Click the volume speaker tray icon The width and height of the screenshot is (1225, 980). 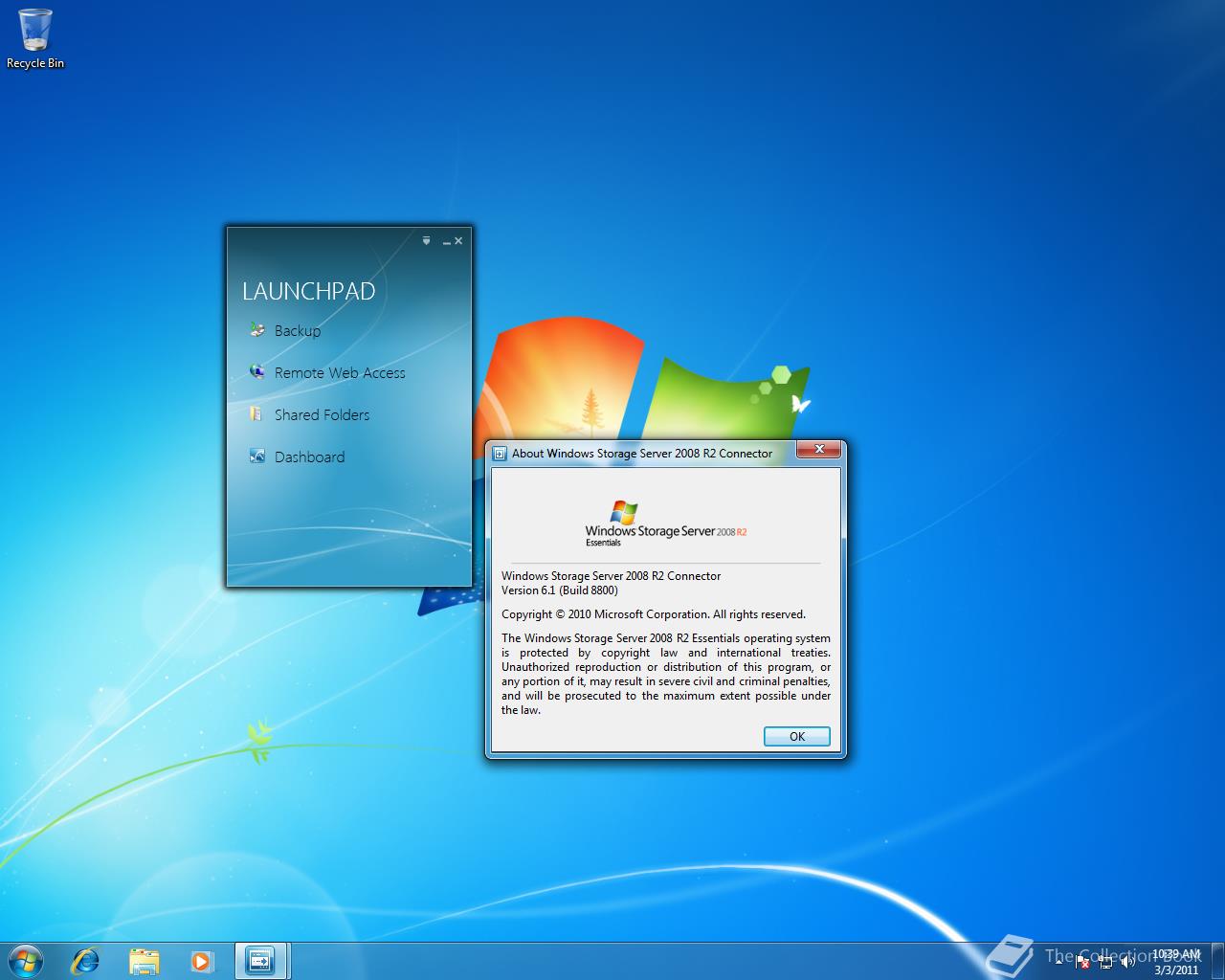[1127, 962]
